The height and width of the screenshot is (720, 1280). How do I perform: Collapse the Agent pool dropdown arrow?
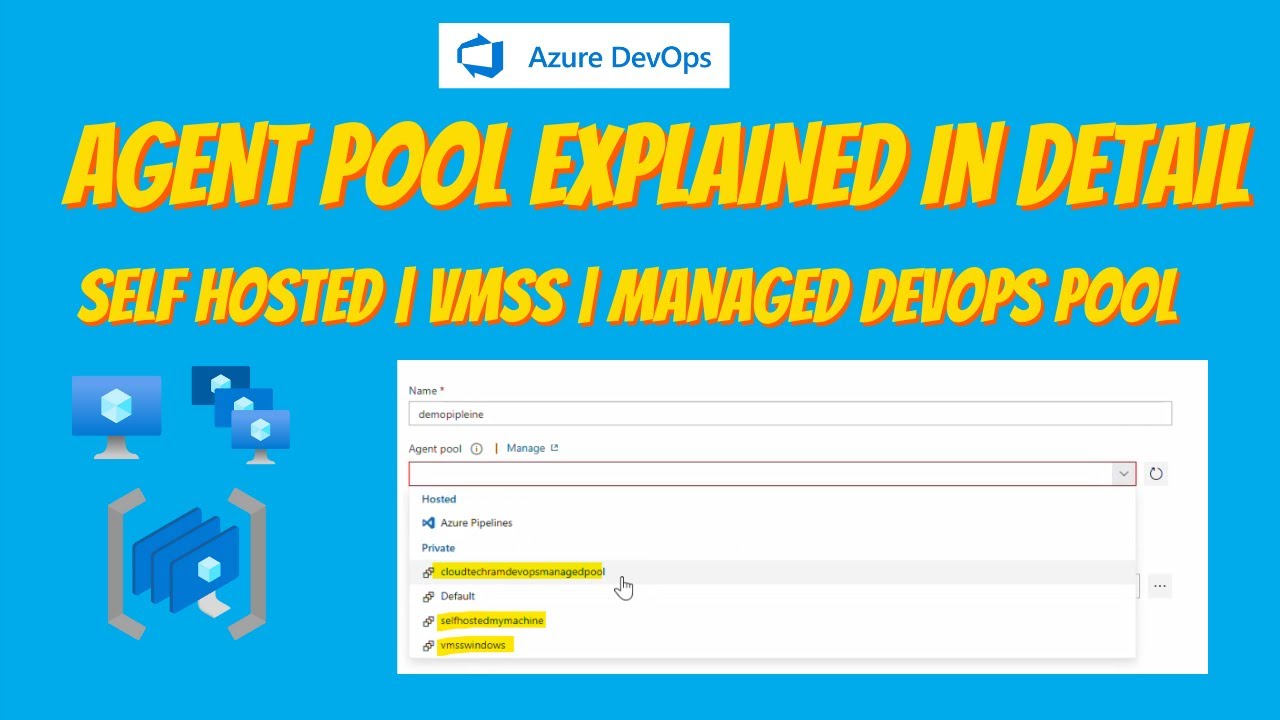(1124, 474)
